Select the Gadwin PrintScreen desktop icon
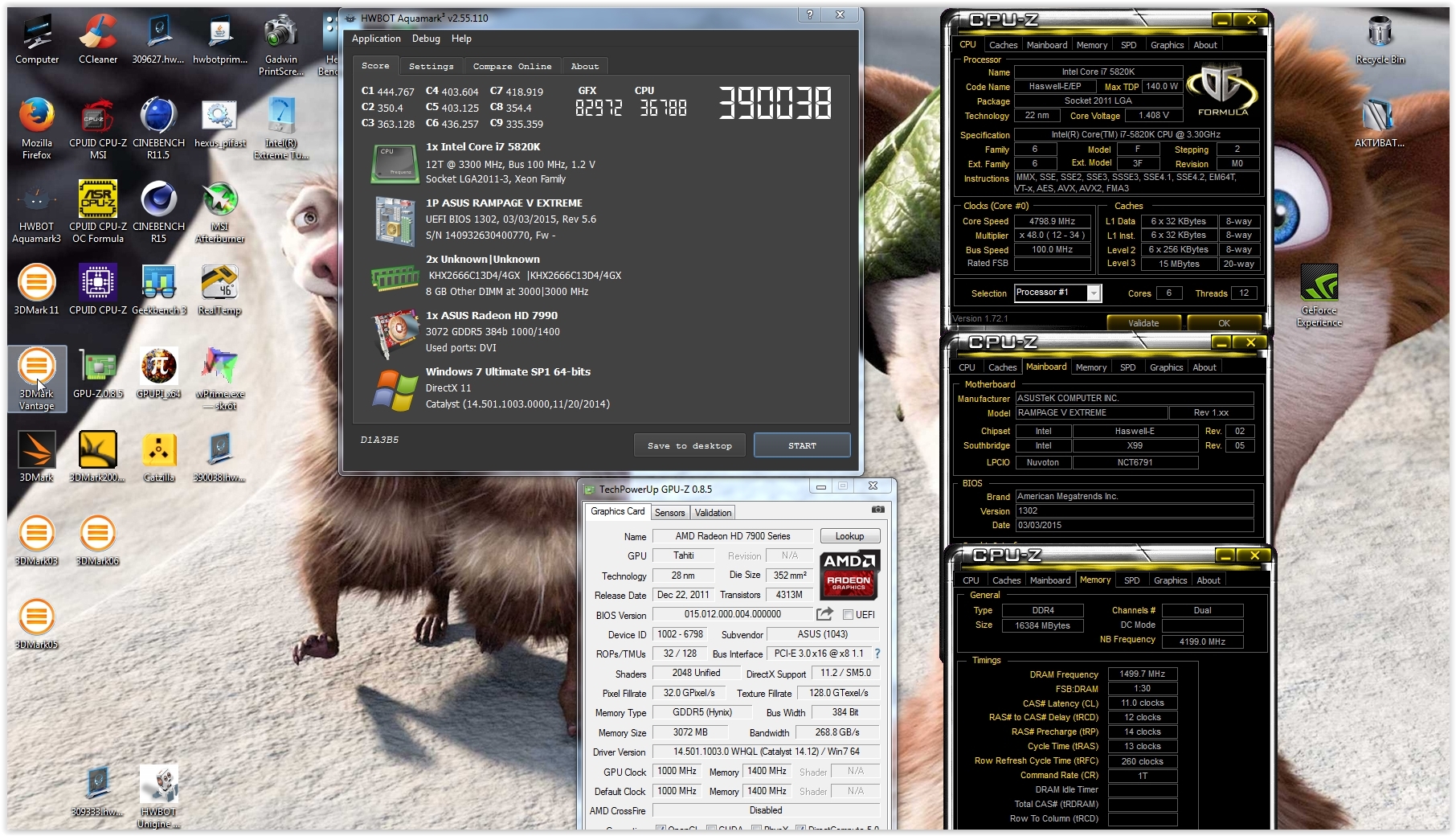Image resolution: width=1456 pixels, height=836 pixels. [x=281, y=45]
